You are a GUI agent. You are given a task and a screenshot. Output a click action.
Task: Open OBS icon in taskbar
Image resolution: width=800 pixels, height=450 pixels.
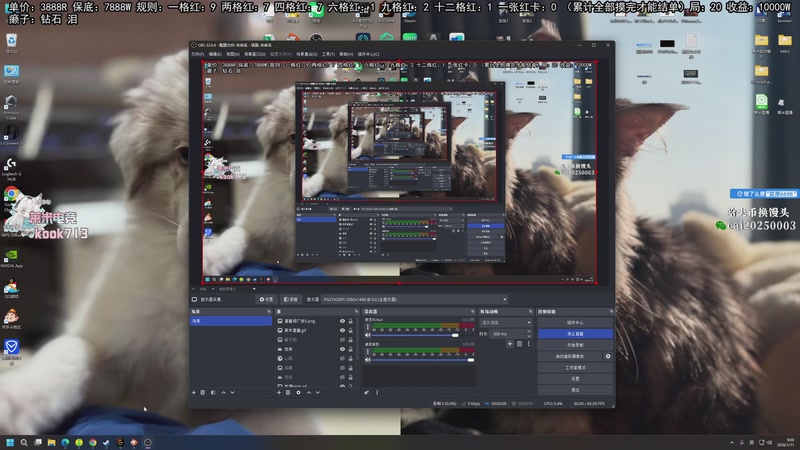pos(147,442)
